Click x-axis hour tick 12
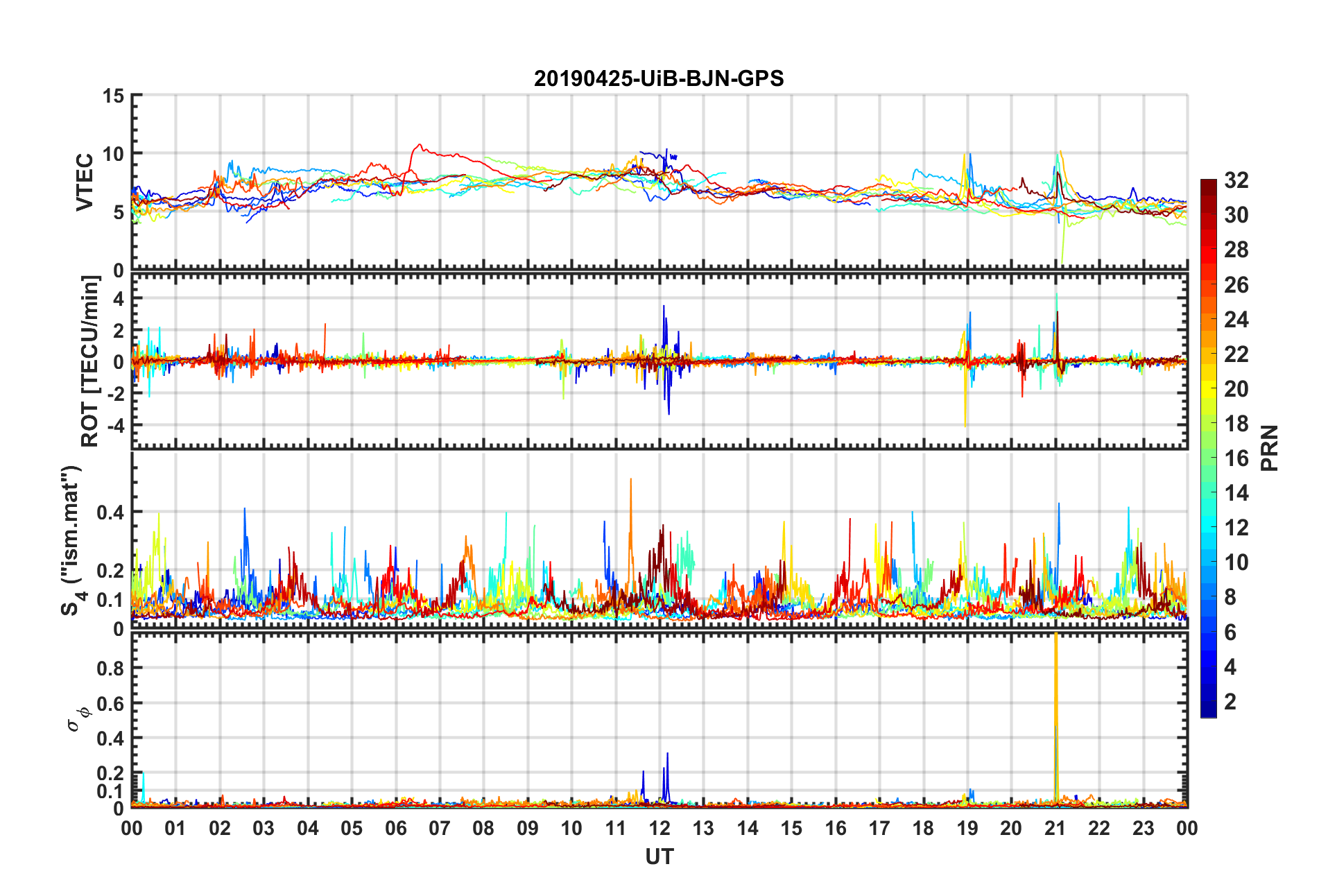1319x896 pixels. (659, 828)
